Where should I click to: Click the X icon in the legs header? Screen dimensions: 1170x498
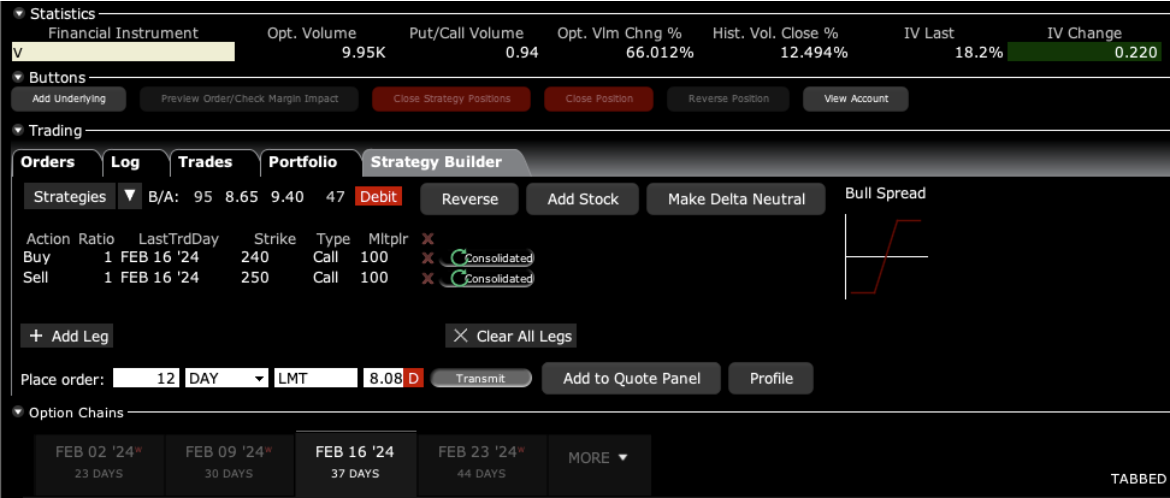(x=428, y=239)
